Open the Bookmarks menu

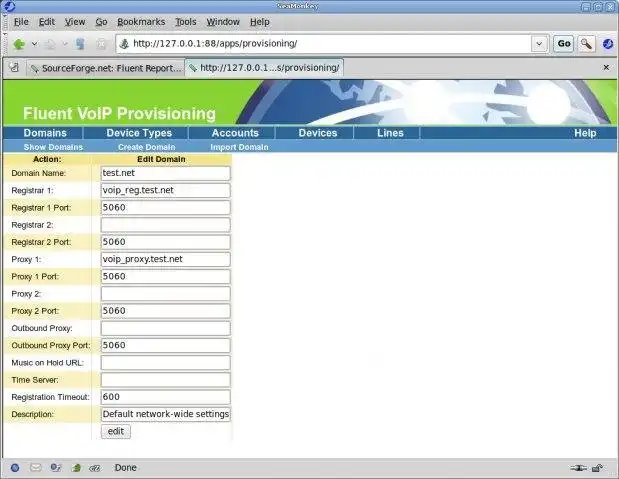141,22
